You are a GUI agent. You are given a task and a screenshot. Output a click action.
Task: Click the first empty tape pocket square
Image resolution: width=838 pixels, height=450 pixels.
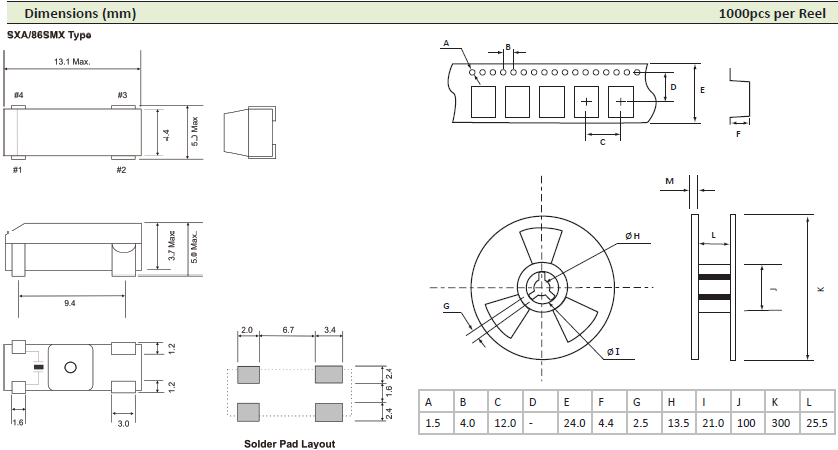coord(483,101)
